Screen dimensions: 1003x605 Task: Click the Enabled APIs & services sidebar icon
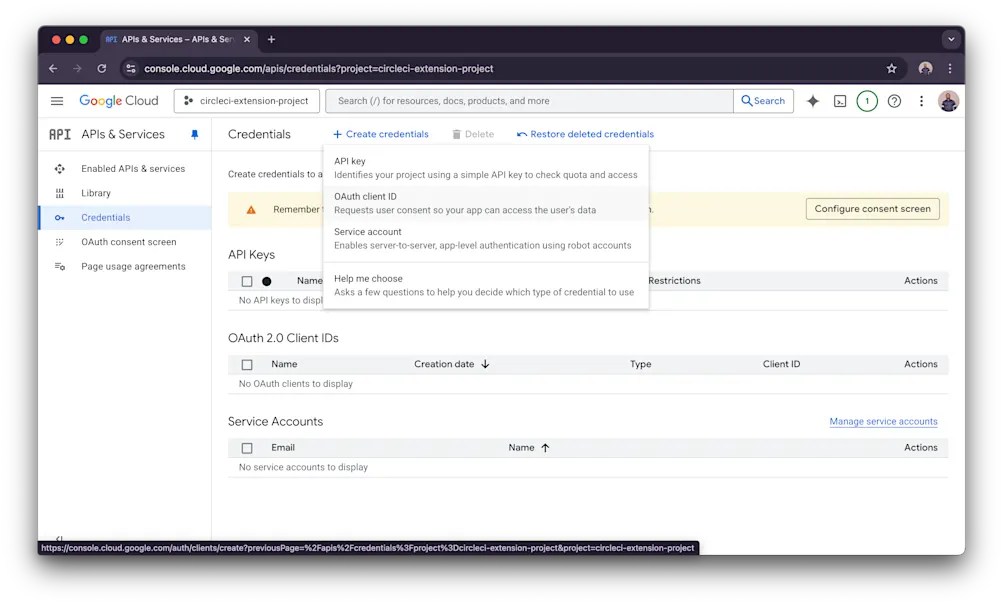tap(59, 169)
